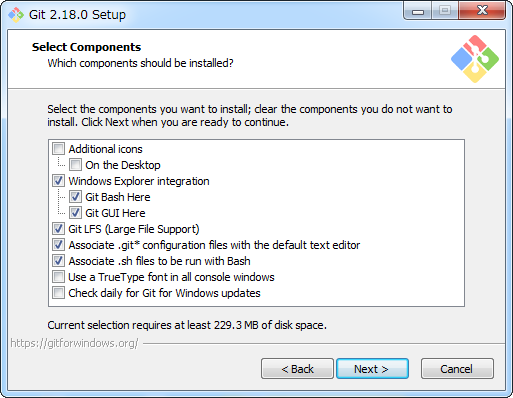Check the On the Desktop option
Viewport: 513px width, 398px height.
click(x=75, y=165)
